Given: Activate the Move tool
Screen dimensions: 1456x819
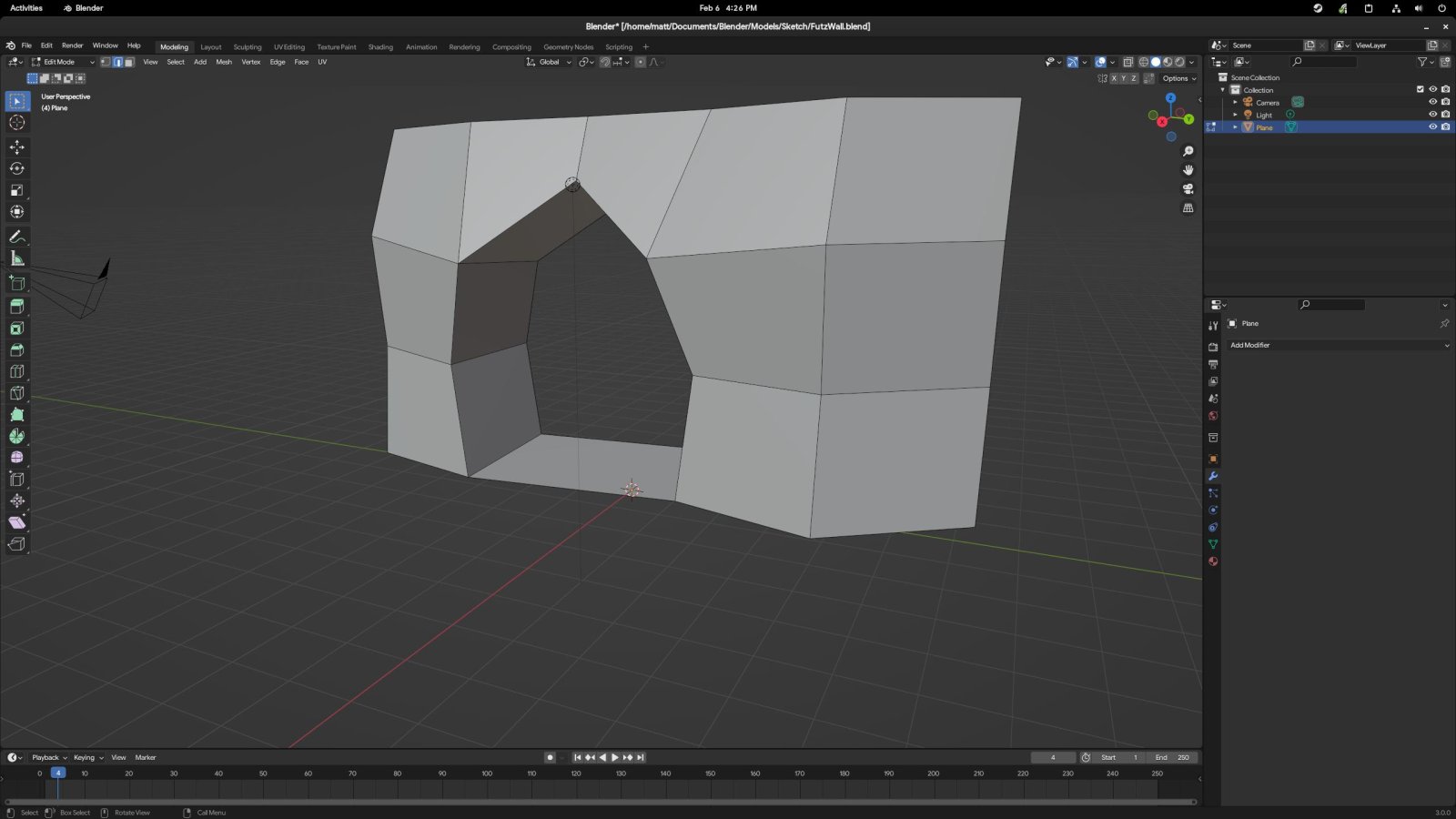Looking at the screenshot, I should 16,147.
